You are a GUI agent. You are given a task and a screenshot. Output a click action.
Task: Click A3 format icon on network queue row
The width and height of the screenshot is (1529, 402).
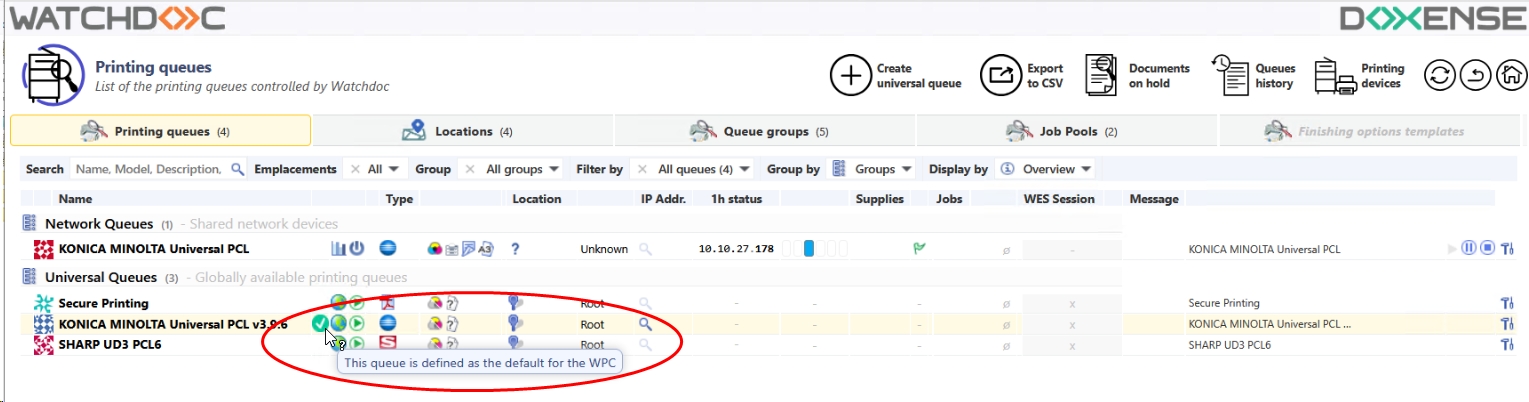(486, 249)
